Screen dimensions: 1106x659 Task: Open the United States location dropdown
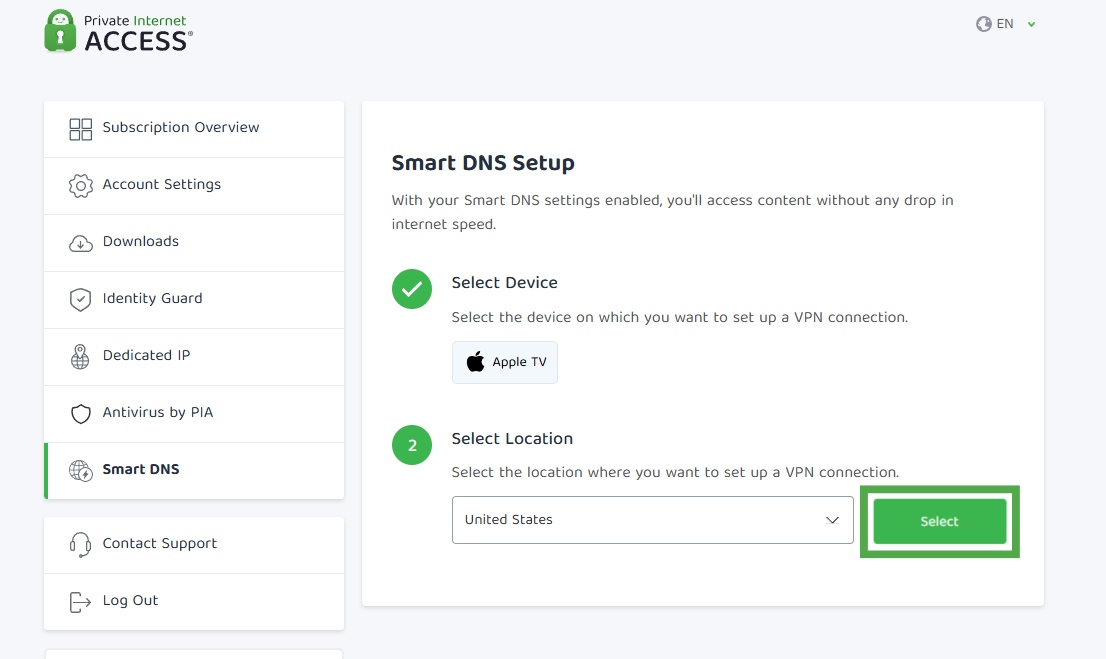point(652,520)
